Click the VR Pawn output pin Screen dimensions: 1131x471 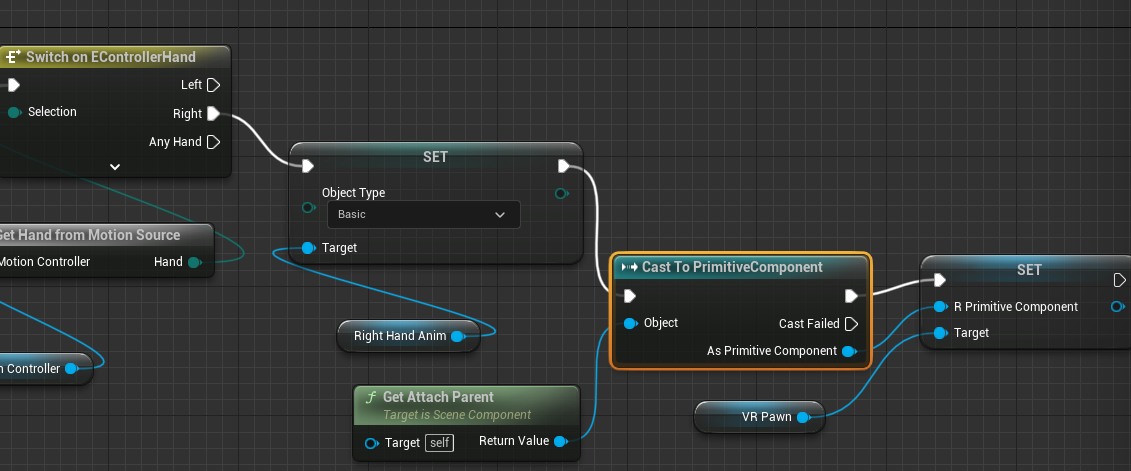803,417
